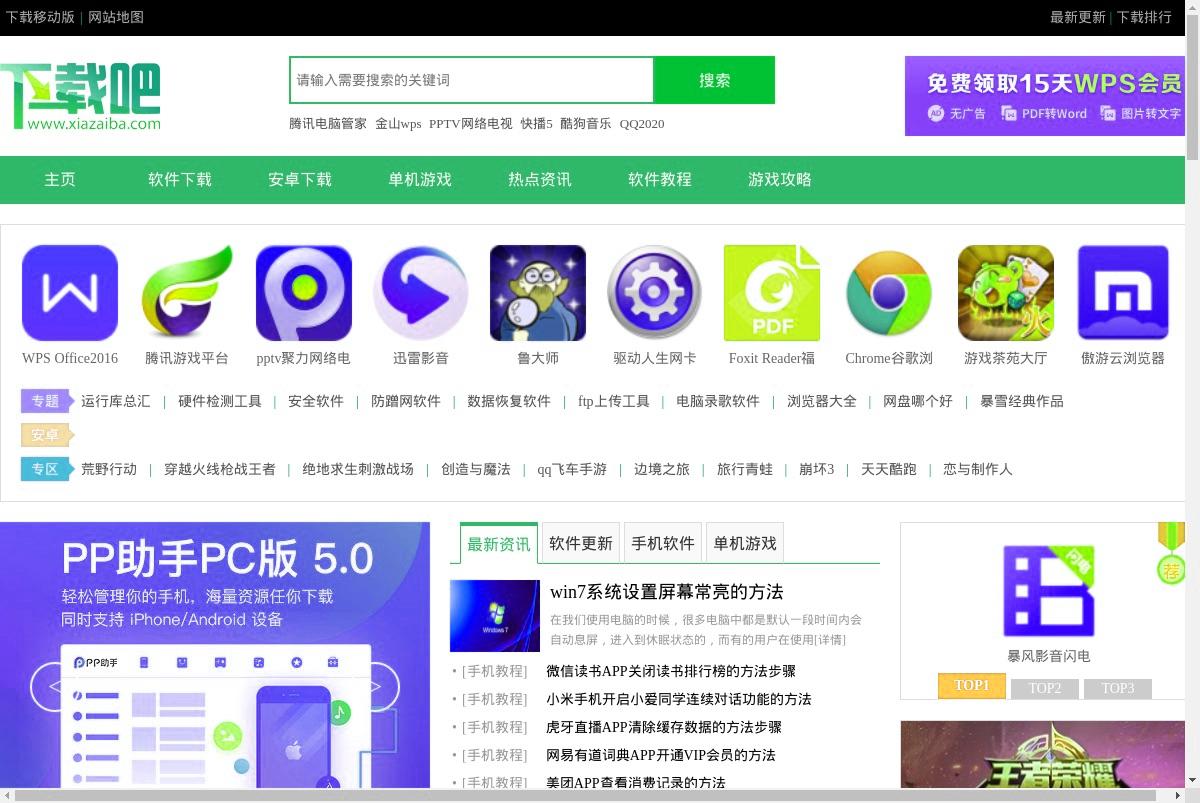The image size is (1200, 803).
Task: Open 软件教程 in the navigation bar
Action: [x=660, y=180]
